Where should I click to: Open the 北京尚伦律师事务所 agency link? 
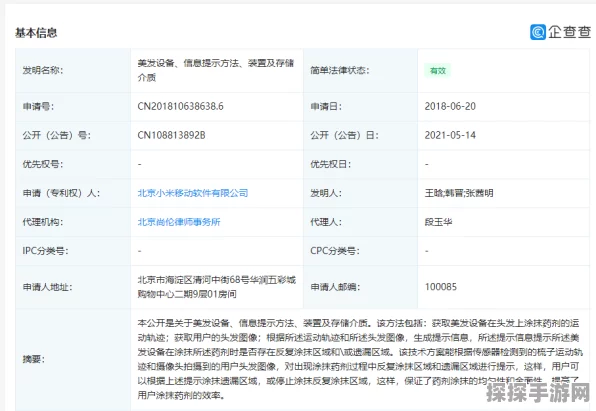click(x=179, y=222)
